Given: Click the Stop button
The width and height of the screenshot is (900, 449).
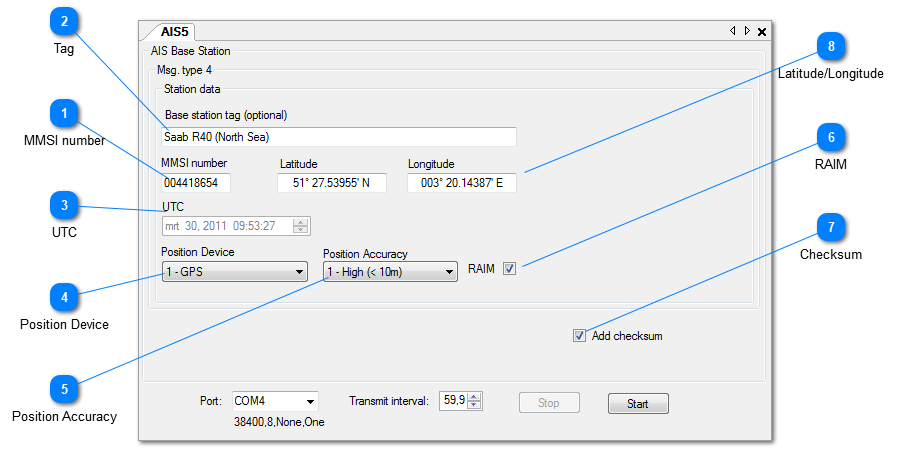Looking at the screenshot, I should [x=549, y=404].
